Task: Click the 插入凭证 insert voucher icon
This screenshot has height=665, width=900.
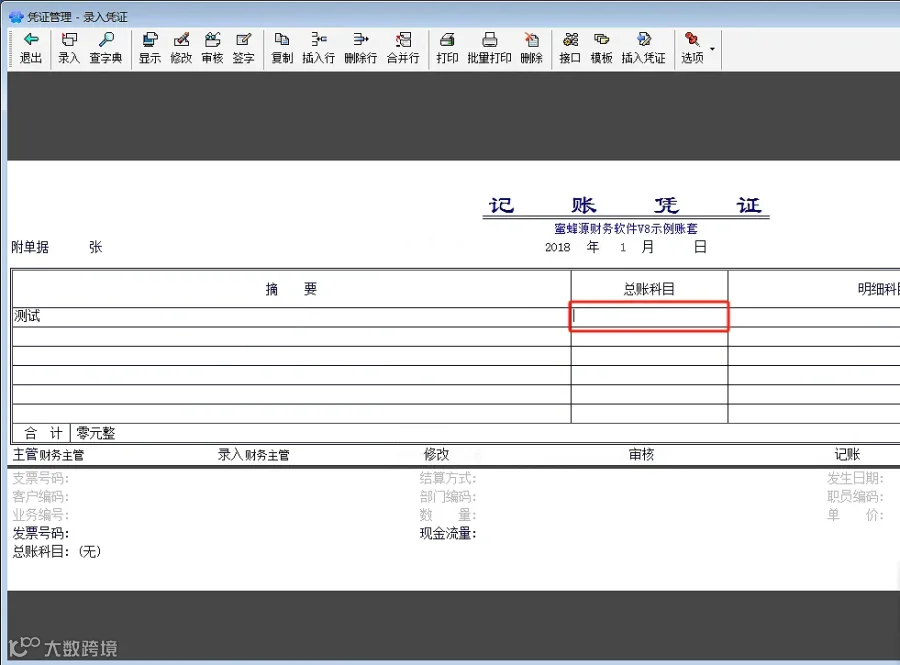Action: pos(643,48)
